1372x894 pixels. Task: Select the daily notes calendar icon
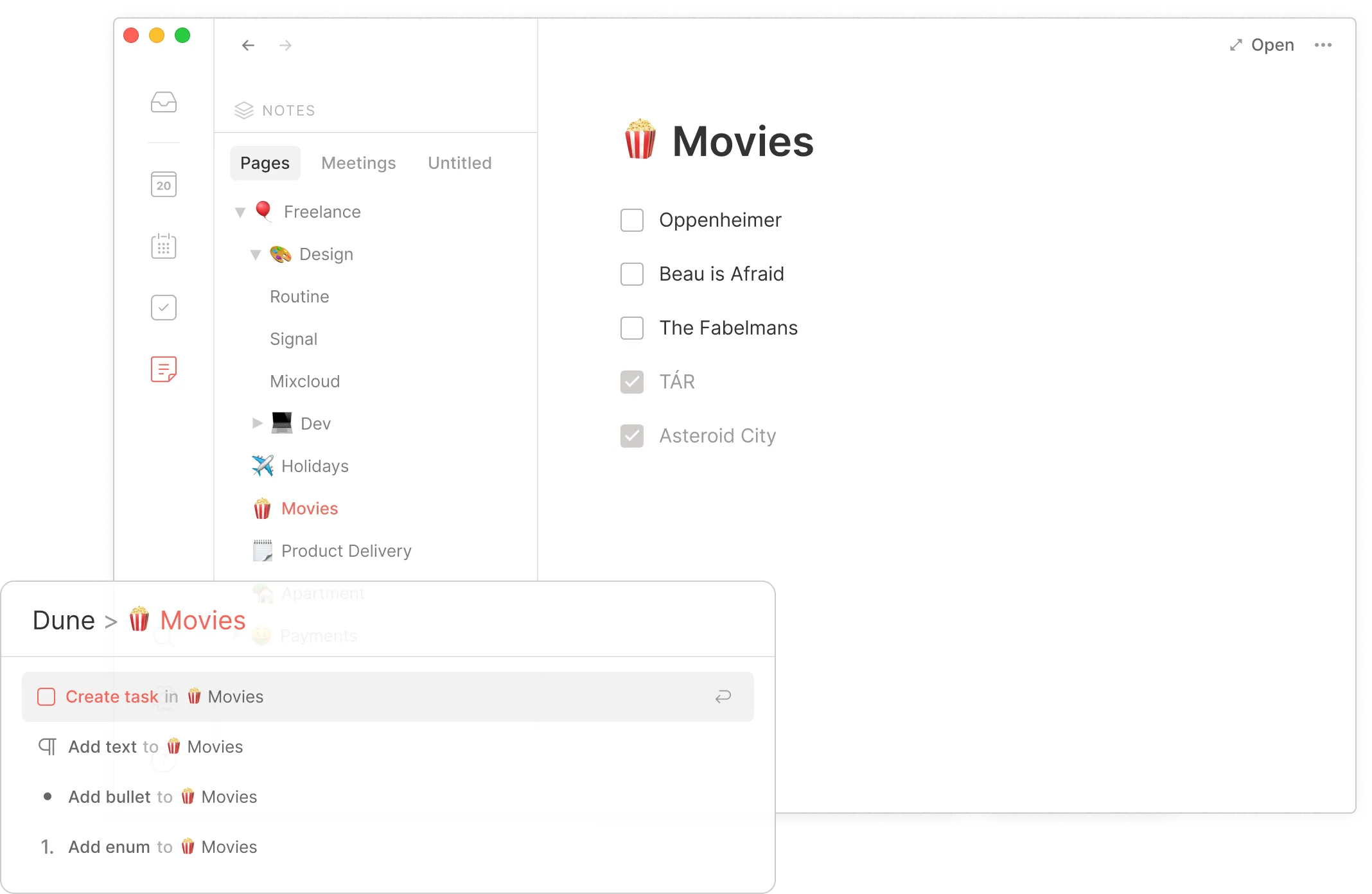163,184
